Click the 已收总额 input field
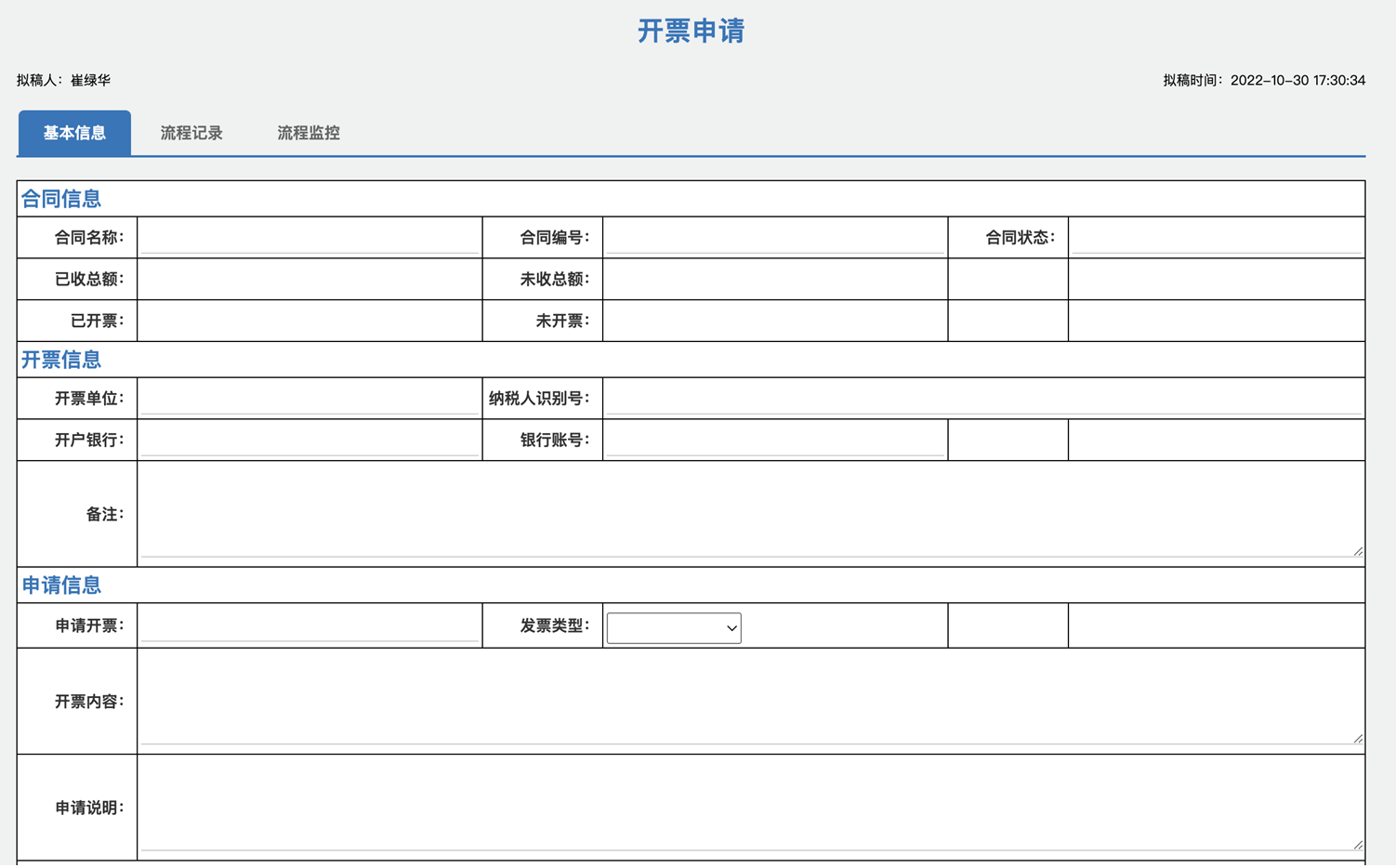1396x868 pixels. [x=307, y=278]
